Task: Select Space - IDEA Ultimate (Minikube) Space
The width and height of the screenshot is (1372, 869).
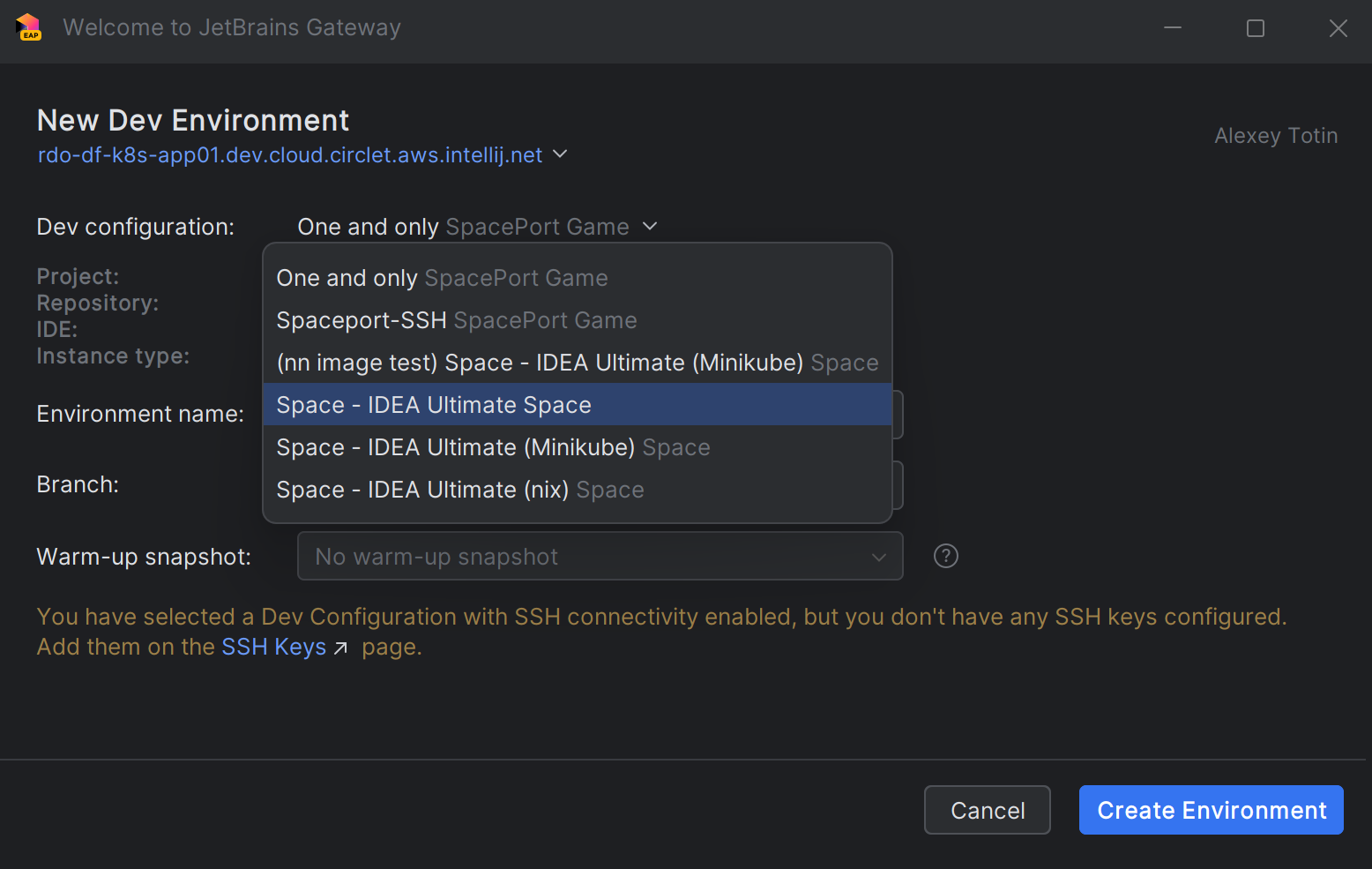Action: (493, 446)
